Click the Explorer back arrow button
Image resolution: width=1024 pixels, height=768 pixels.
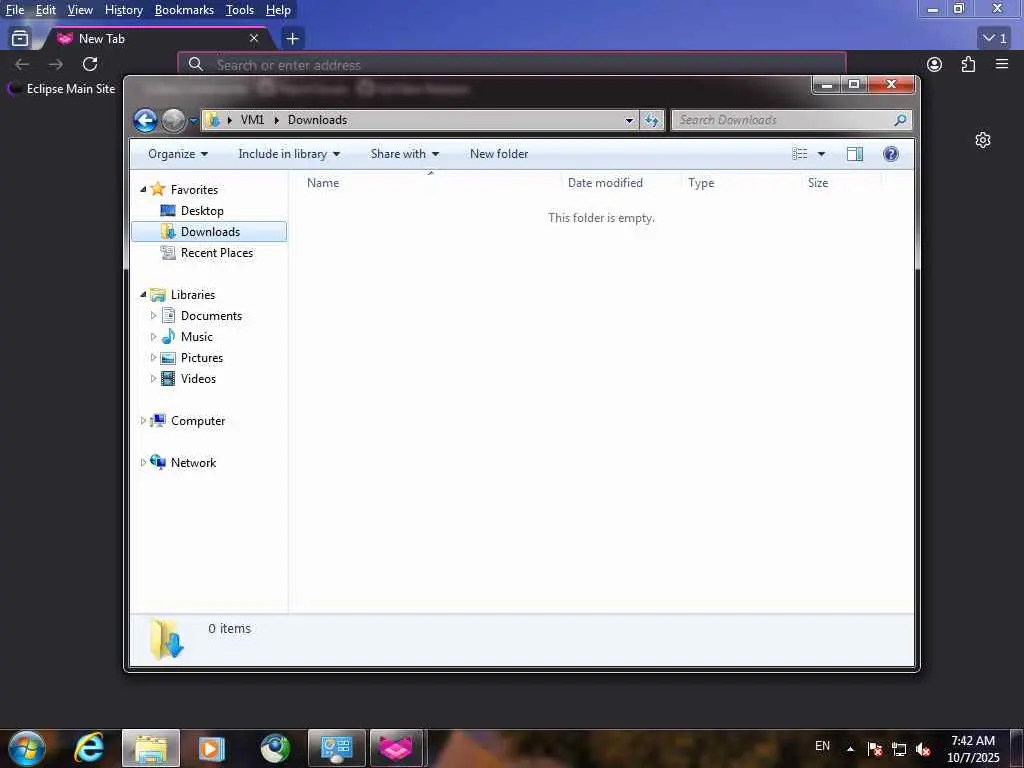145,120
